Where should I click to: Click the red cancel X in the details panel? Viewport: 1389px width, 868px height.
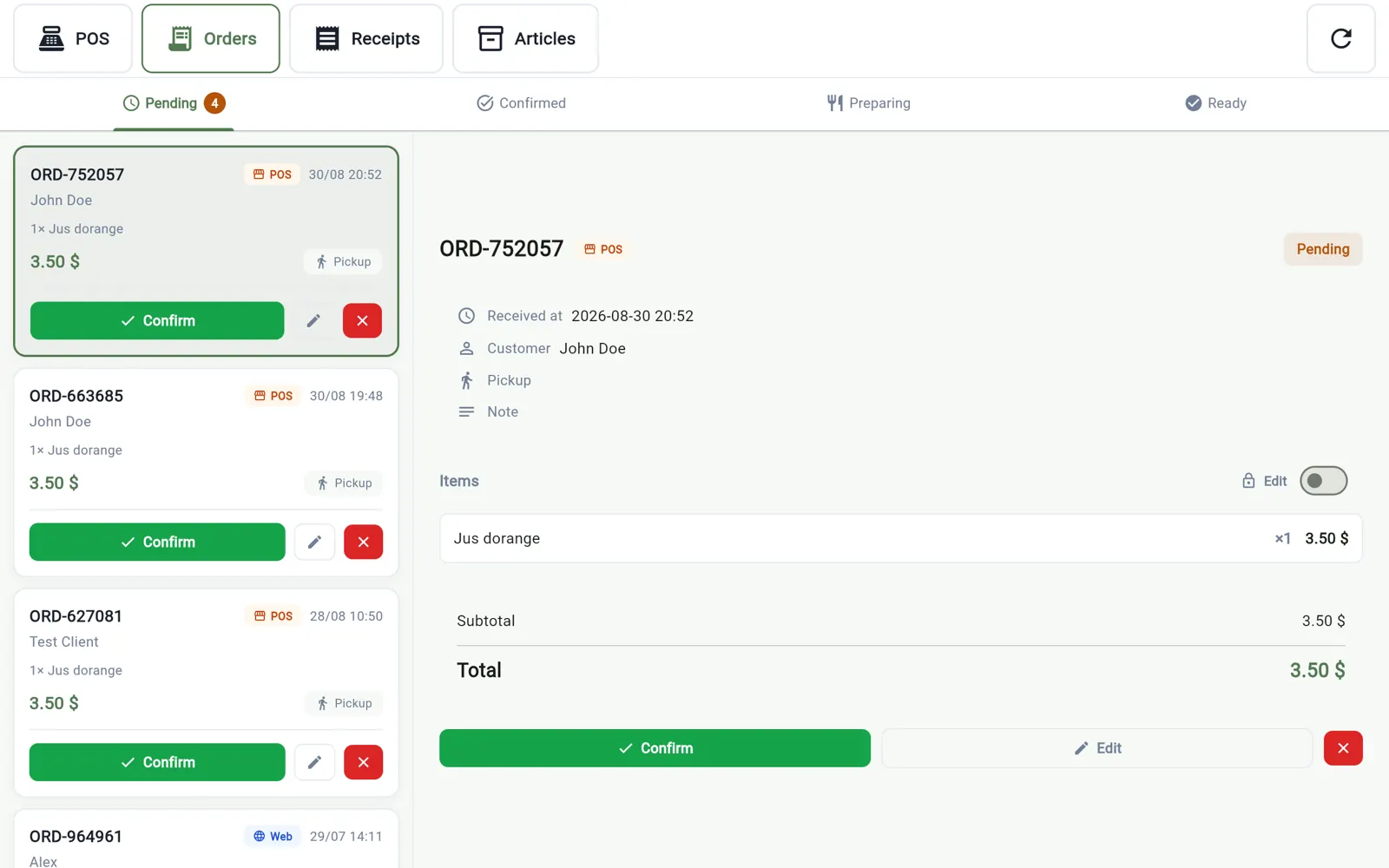(1343, 748)
